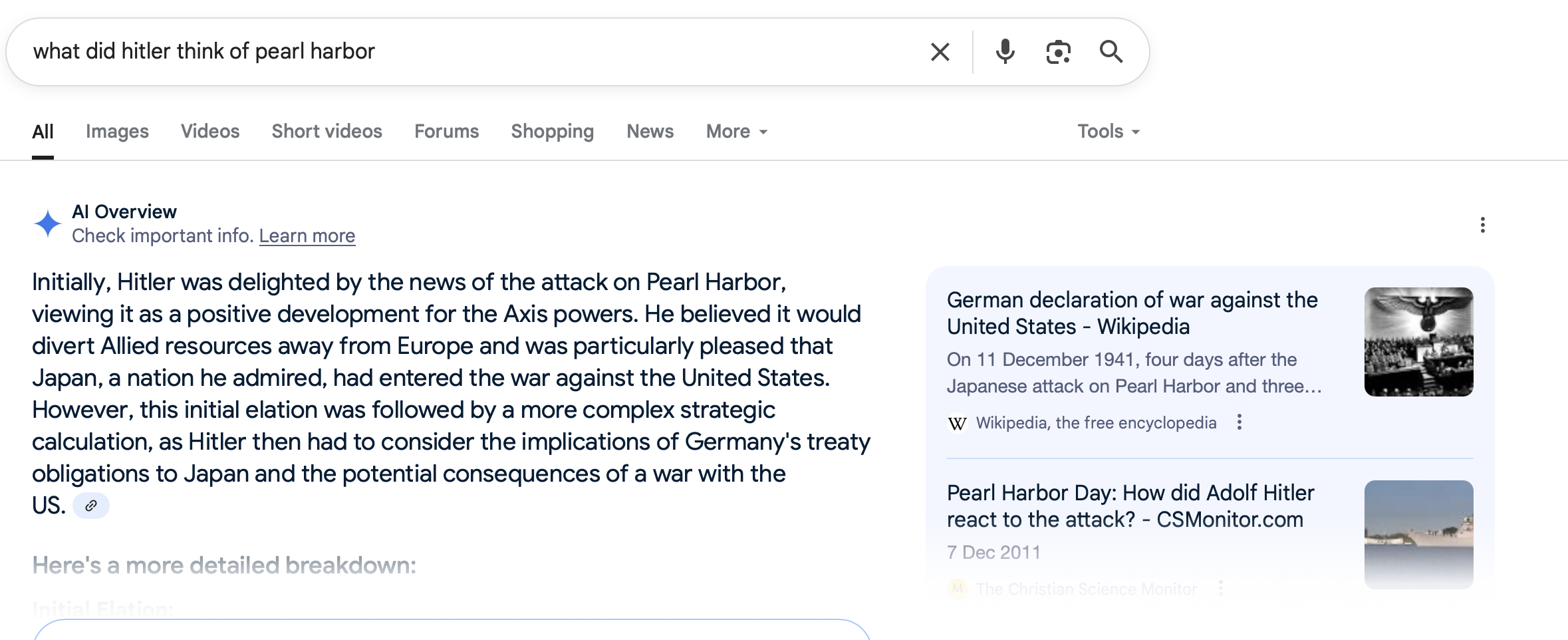Open three-dot menu beside Wikipedia source

click(1239, 422)
